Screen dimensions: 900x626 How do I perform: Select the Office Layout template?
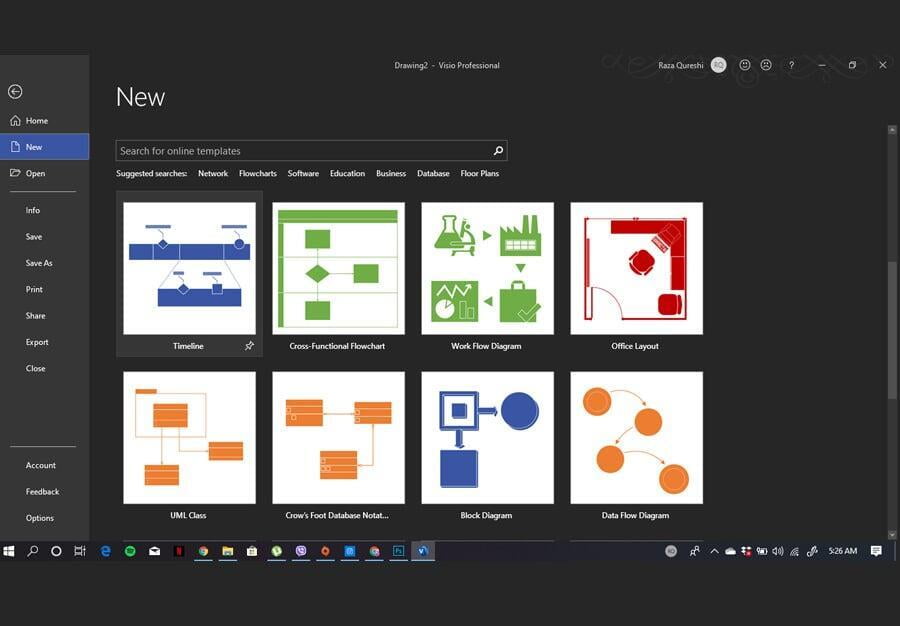tap(637, 269)
